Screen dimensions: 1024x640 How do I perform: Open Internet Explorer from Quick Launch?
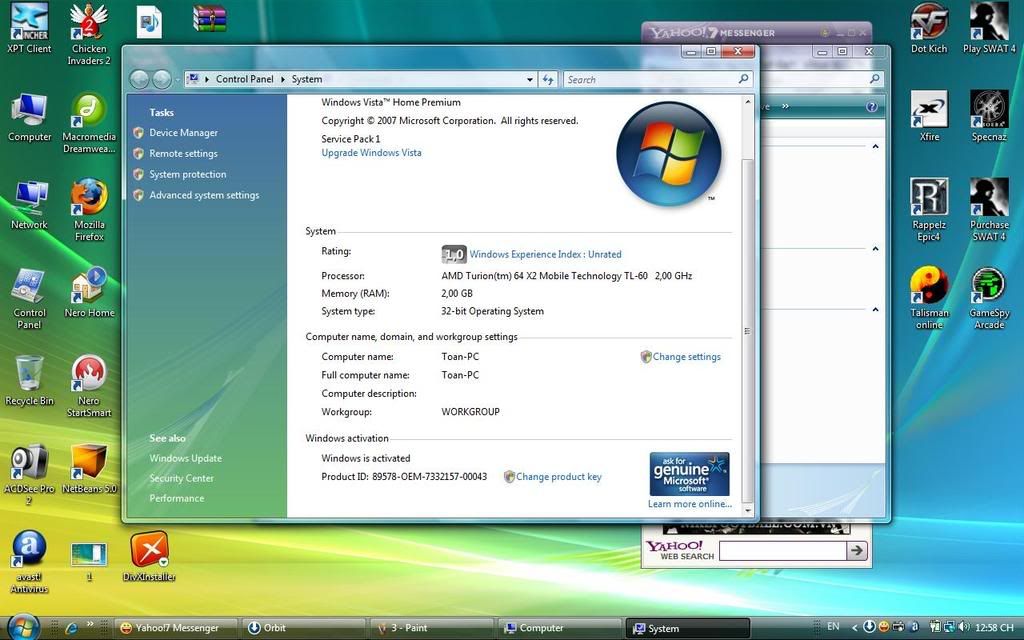point(71,628)
